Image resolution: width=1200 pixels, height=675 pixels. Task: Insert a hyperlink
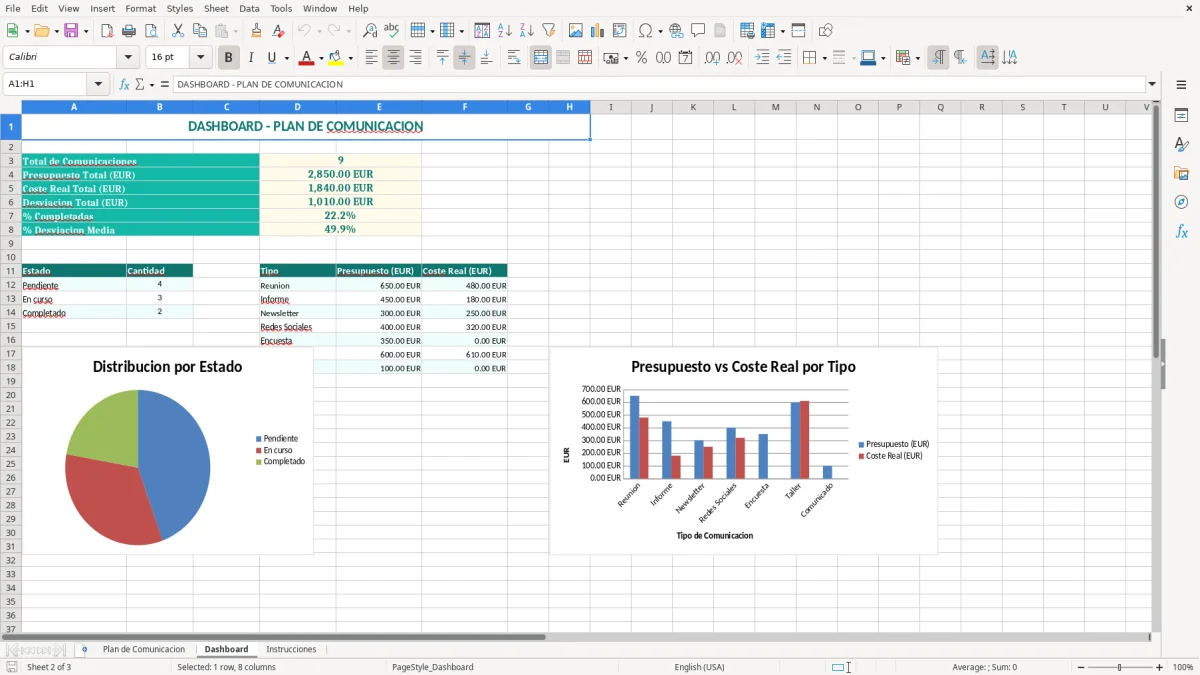coord(676,31)
